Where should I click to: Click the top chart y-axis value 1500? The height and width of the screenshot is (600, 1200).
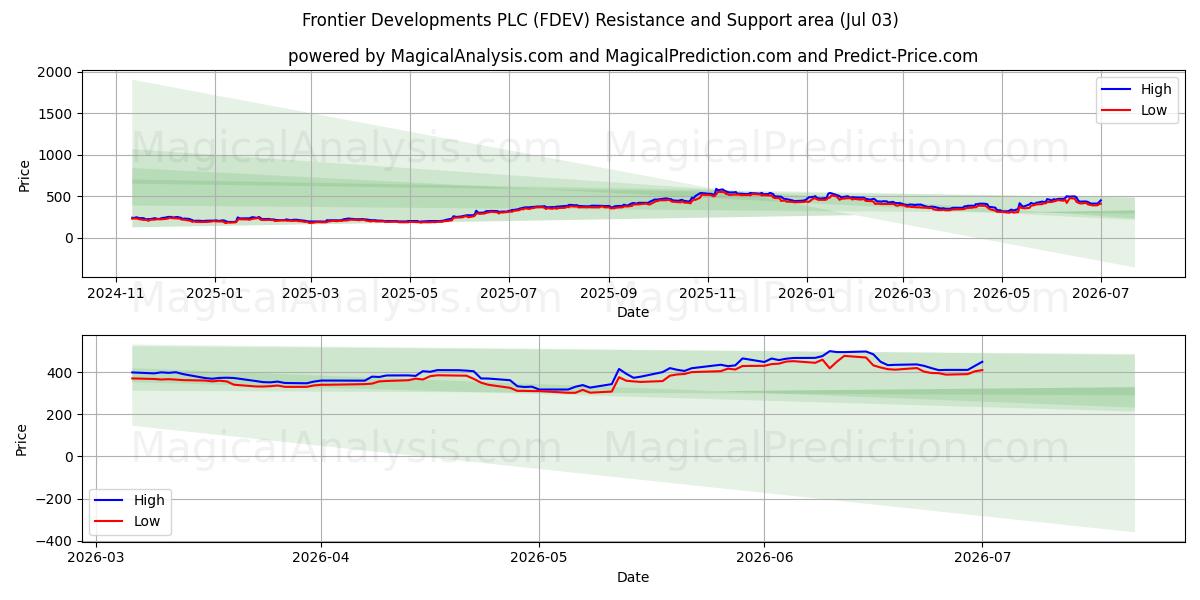coord(54,114)
